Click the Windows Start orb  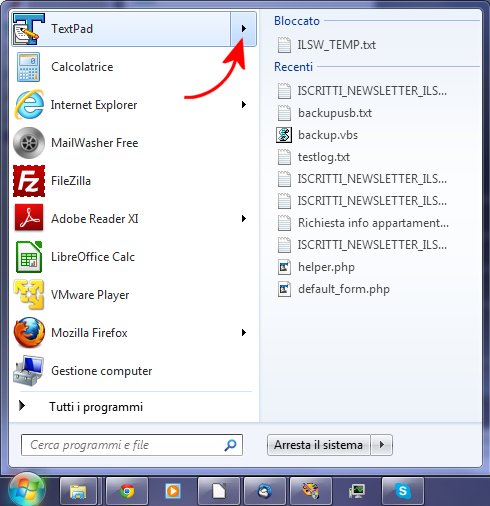point(26,490)
